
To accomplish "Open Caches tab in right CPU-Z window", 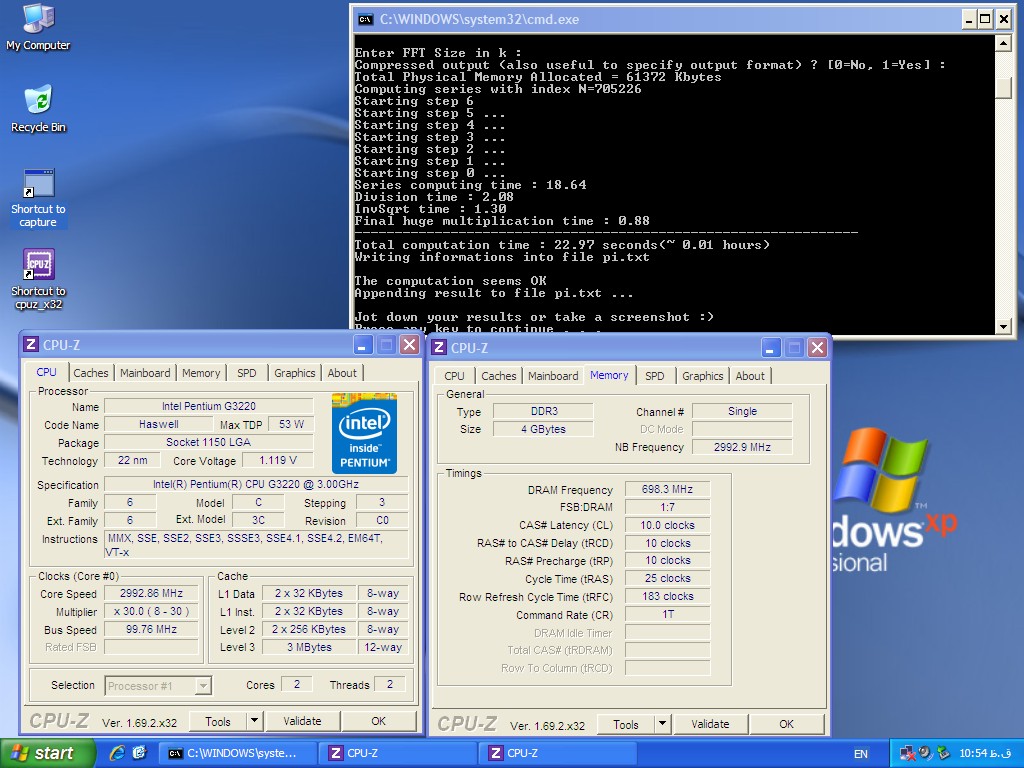I will tap(499, 376).
